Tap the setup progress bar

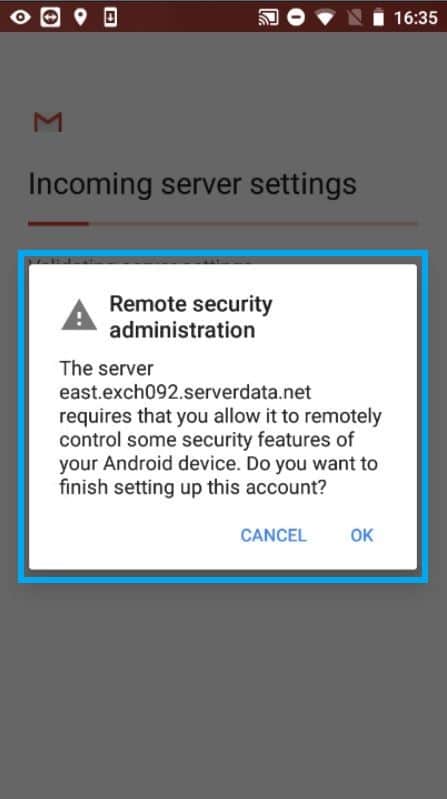coord(223,223)
